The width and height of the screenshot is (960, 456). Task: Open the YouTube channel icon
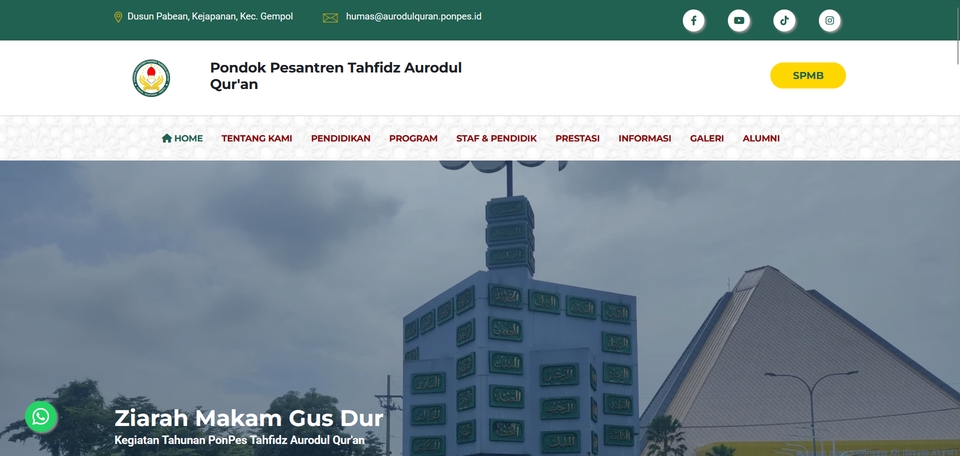[x=738, y=21]
